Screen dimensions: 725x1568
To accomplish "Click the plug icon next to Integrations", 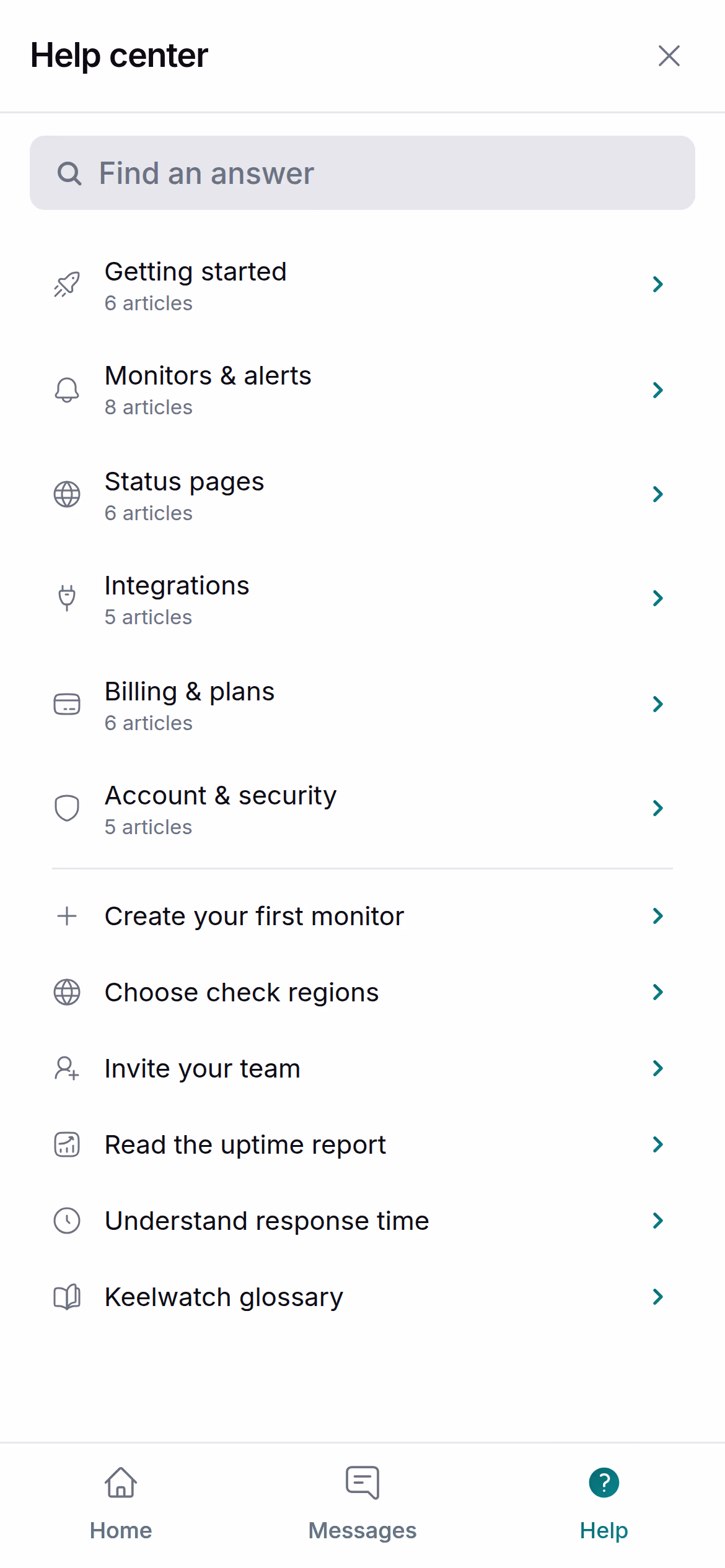I will [67, 598].
